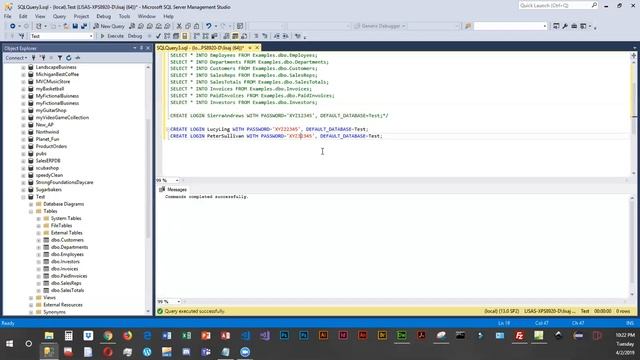Screen dimensions: 640x360
Task: Switch output to Results to File
Action: coord(244,36)
